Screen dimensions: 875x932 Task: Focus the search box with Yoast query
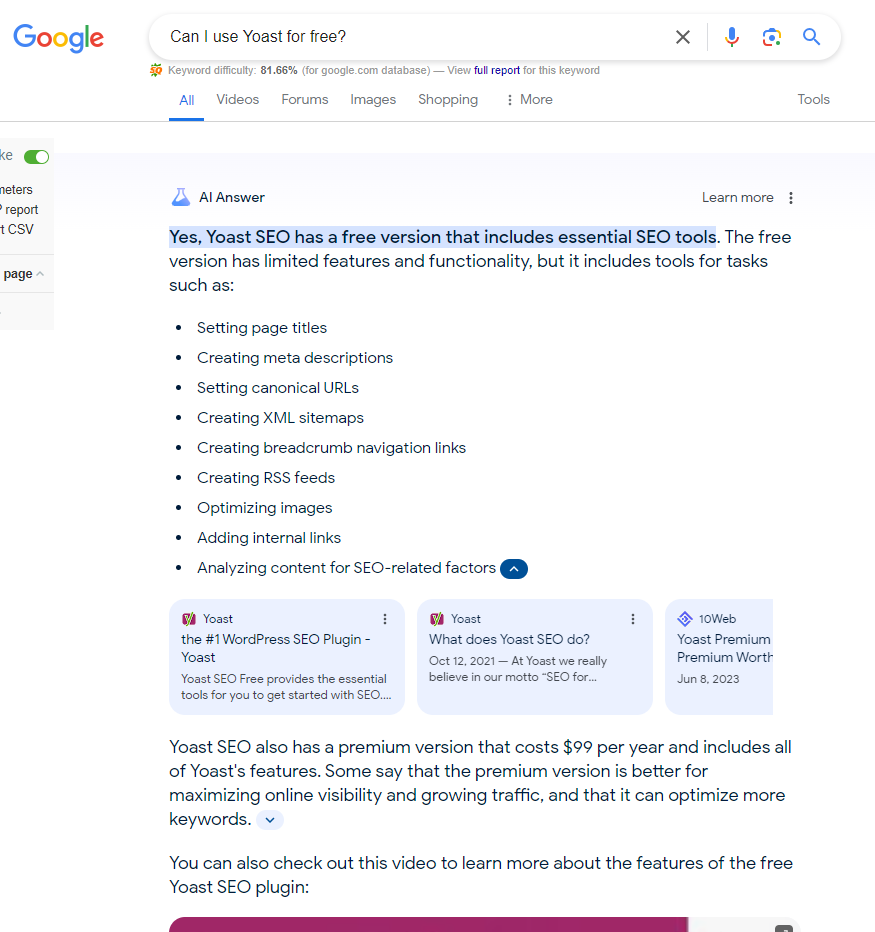tap(416, 37)
